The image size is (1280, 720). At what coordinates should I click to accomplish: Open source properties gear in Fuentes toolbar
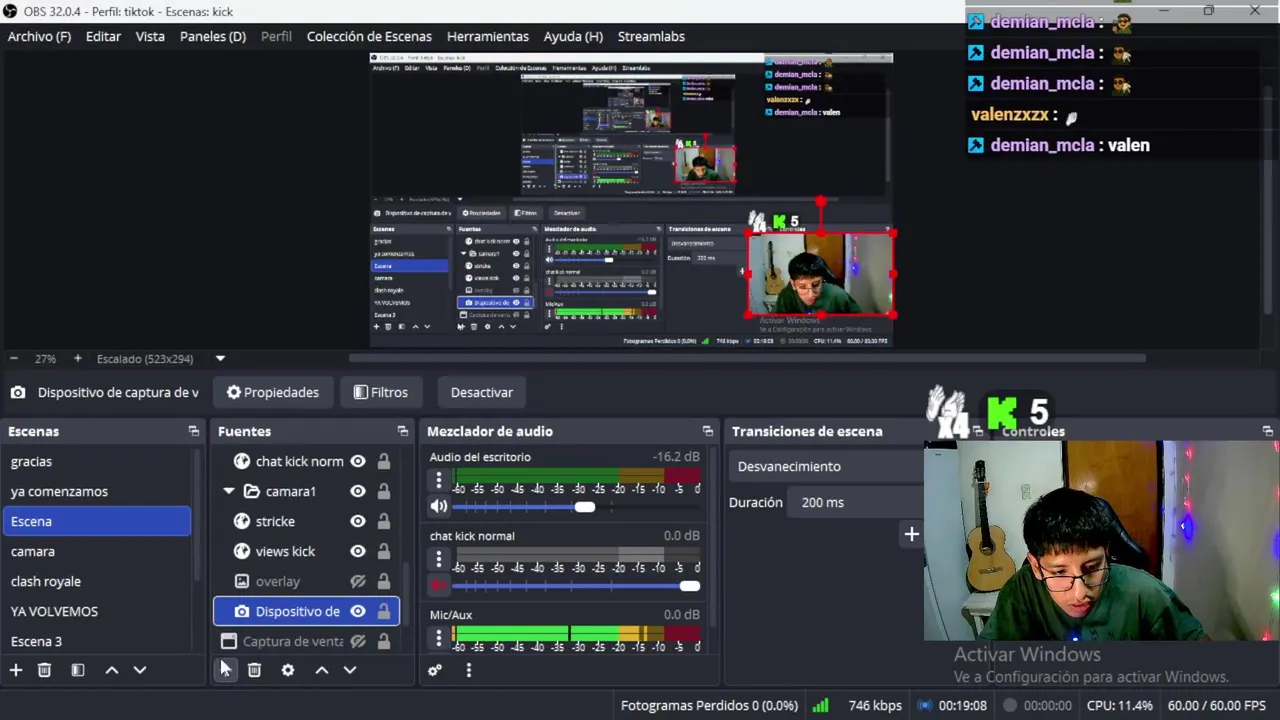pyautogui.click(x=288, y=670)
